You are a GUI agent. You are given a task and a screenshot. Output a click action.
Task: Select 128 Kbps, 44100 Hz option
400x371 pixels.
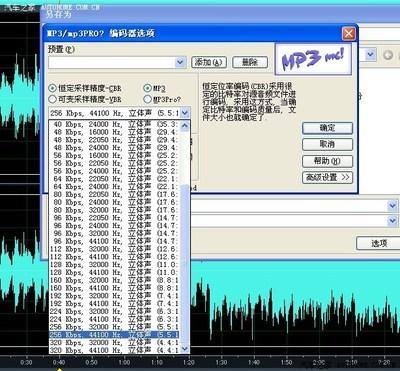114,272
